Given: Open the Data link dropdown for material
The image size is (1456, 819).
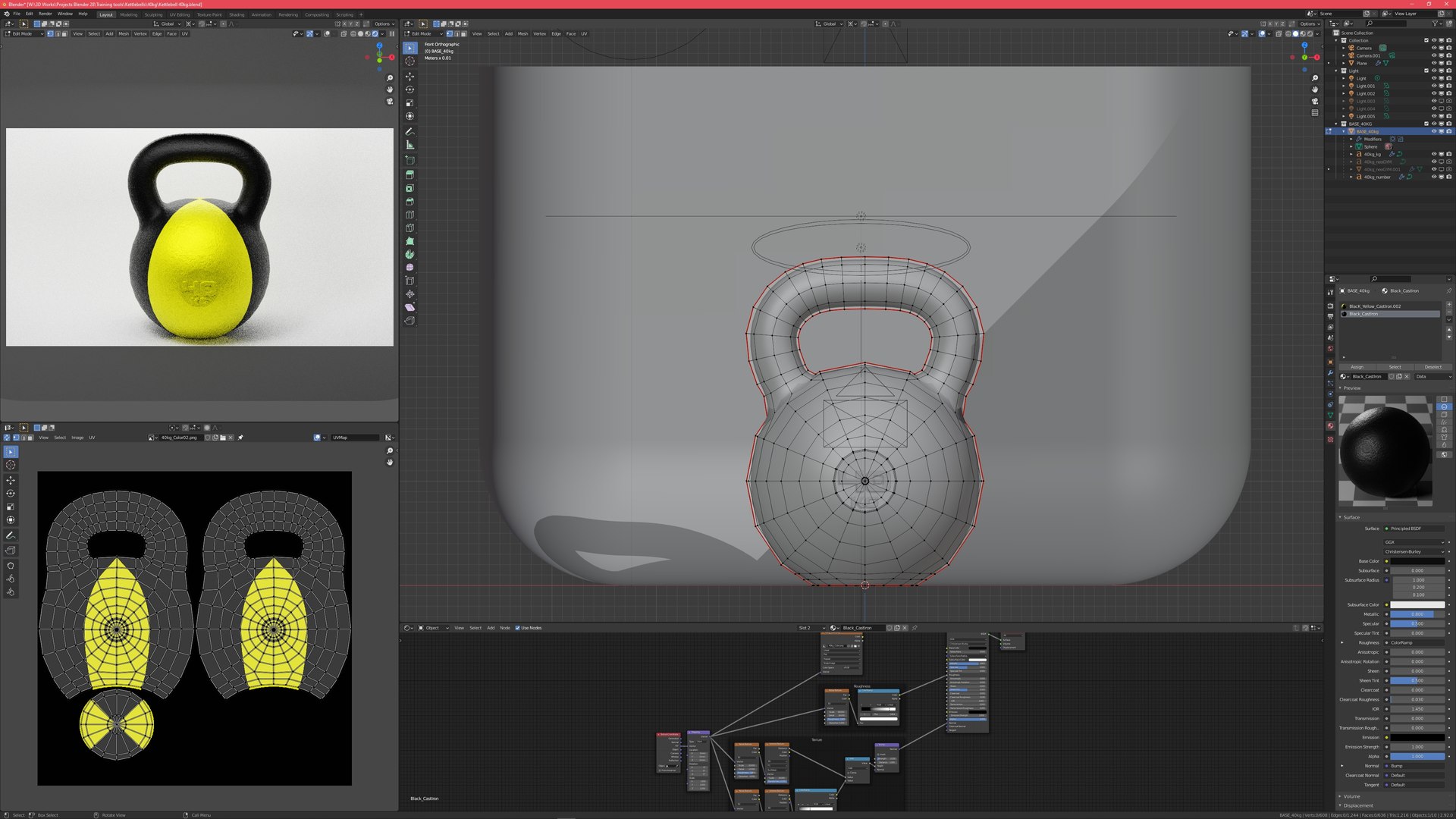Looking at the screenshot, I should coord(1432,376).
